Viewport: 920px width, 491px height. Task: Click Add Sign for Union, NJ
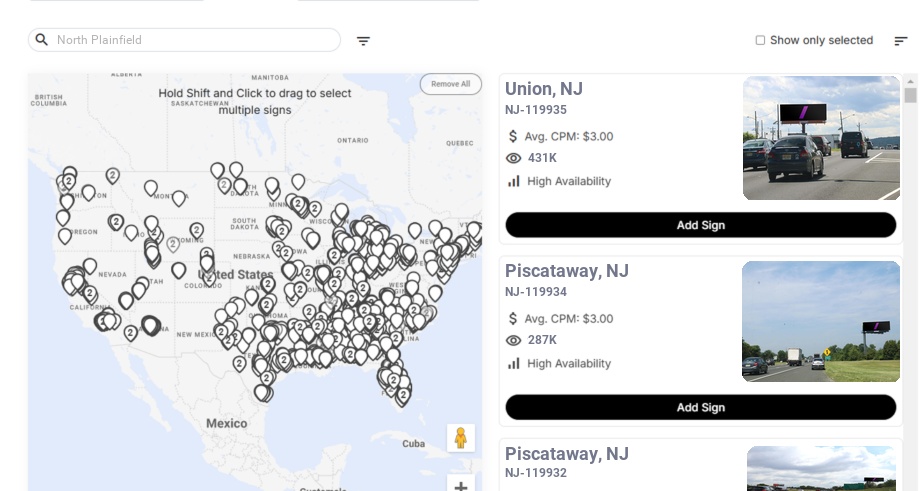pos(700,225)
